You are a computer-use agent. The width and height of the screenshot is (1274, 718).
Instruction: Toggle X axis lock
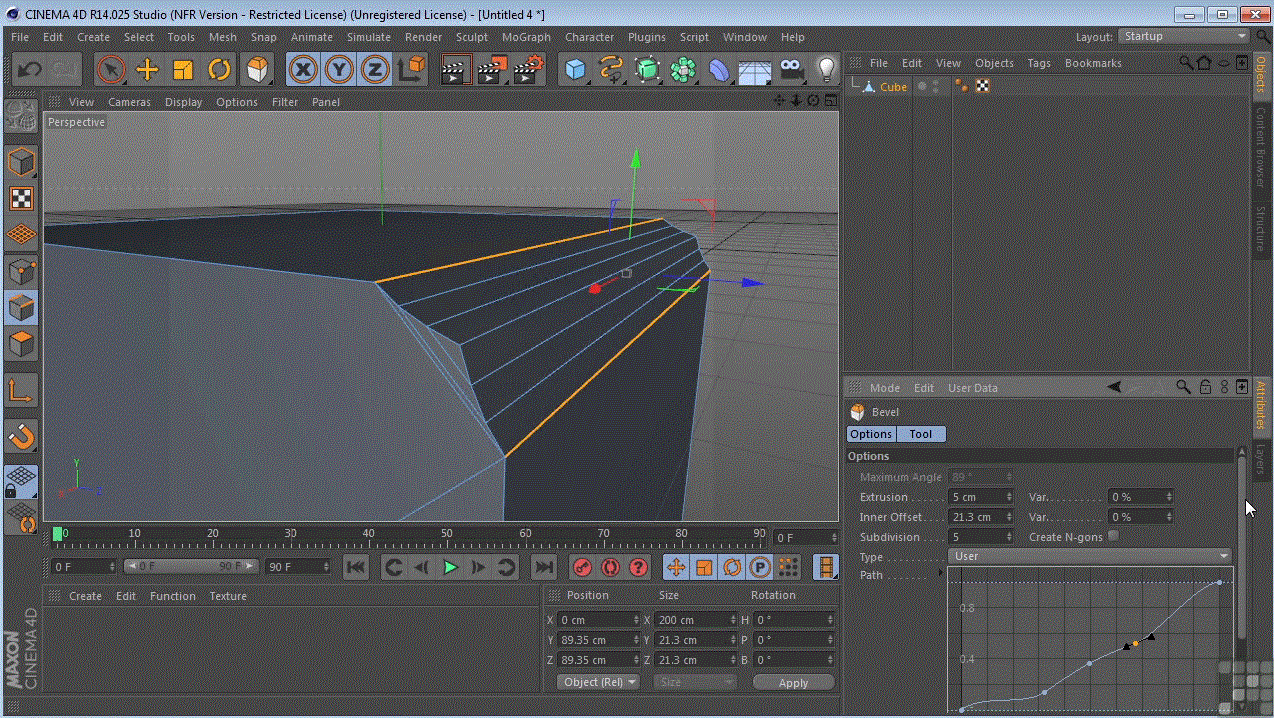[303, 69]
